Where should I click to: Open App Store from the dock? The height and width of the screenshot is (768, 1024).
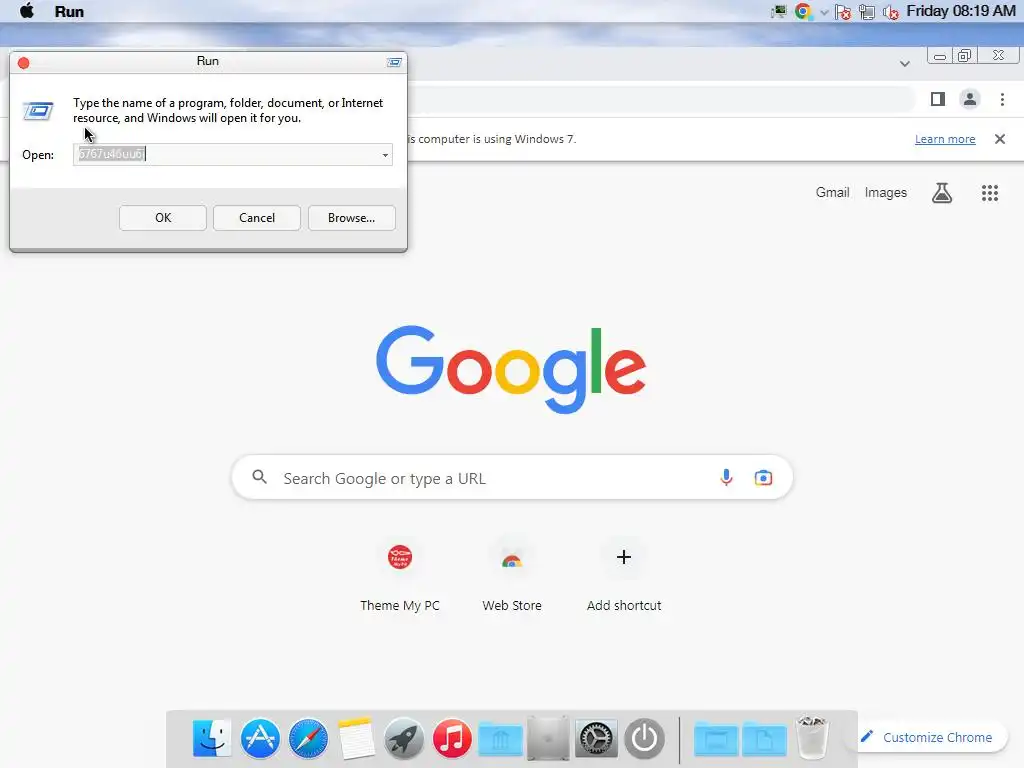click(260, 738)
